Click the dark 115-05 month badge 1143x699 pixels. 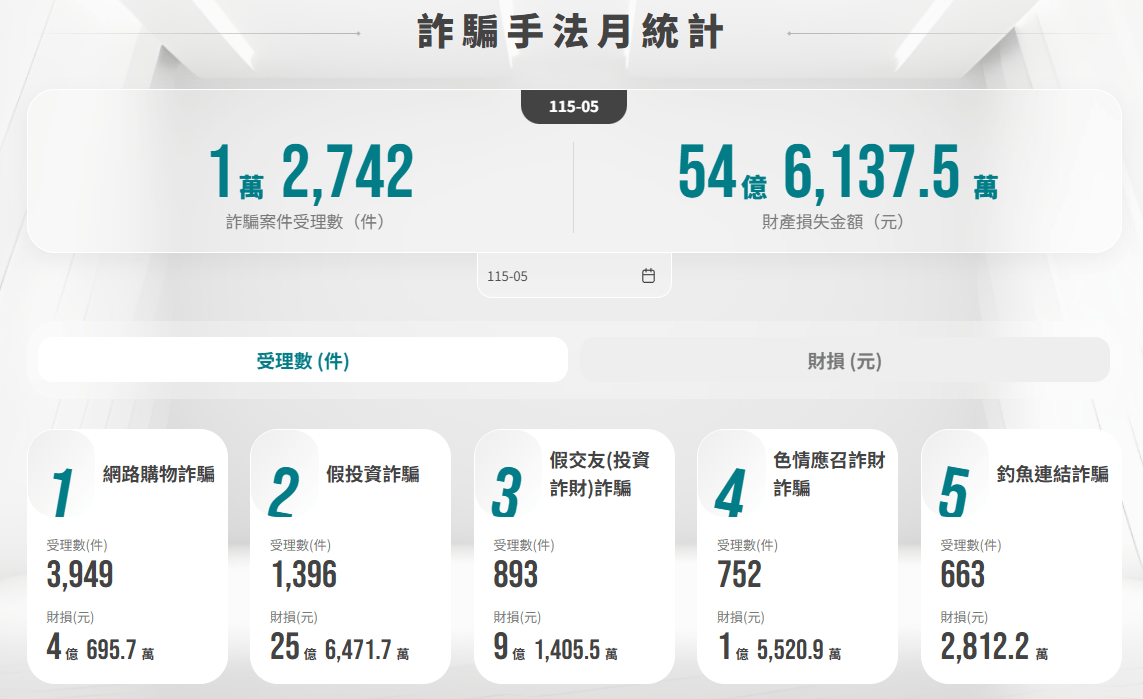574,106
